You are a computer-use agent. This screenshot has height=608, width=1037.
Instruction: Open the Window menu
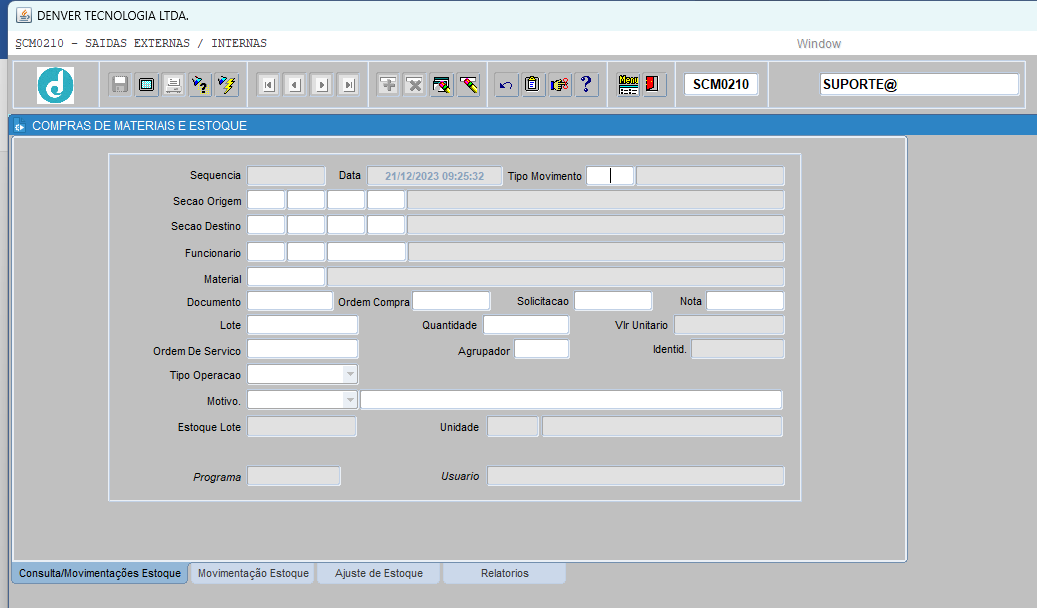(x=818, y=44)
